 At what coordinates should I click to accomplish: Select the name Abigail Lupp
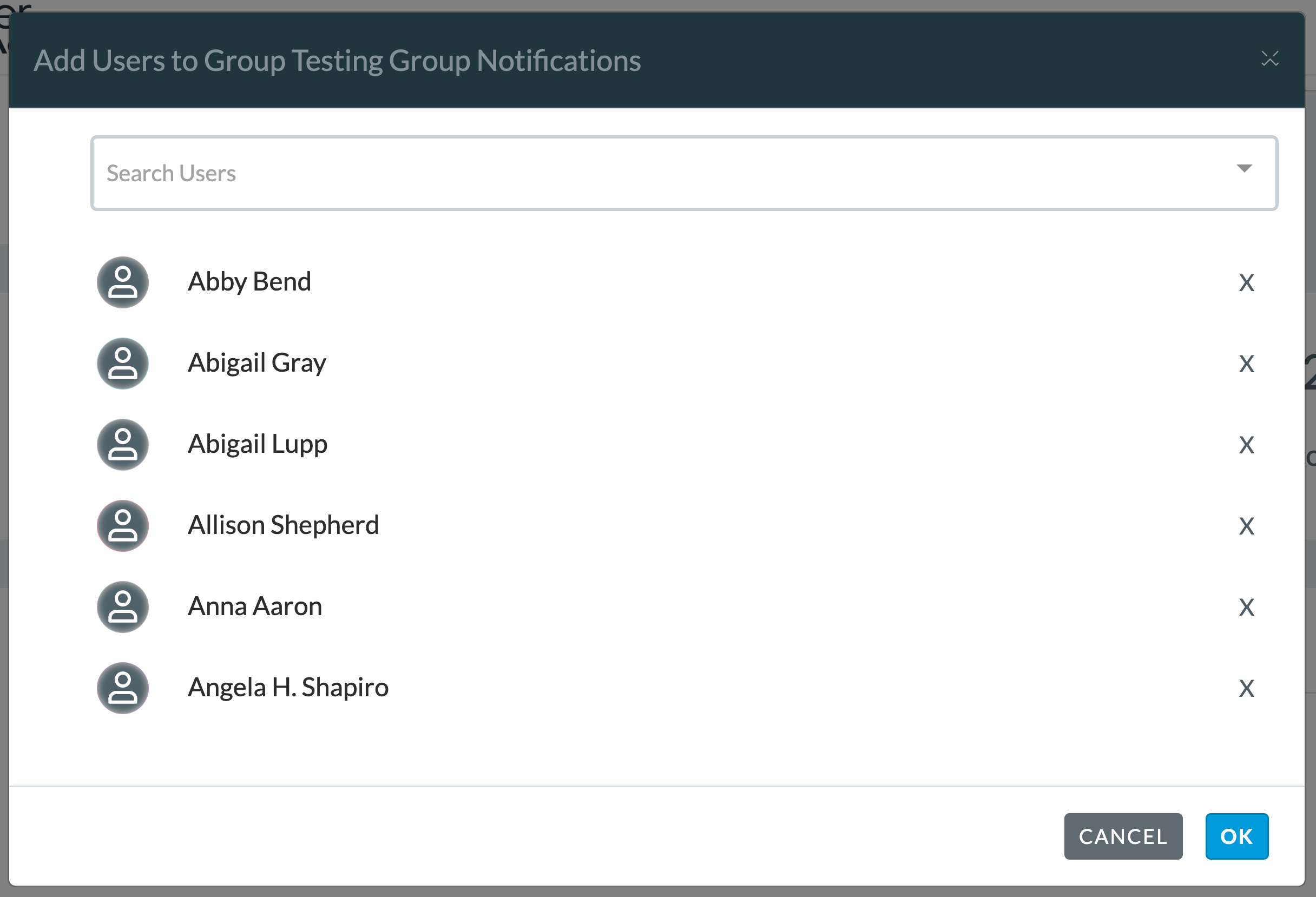258,444
